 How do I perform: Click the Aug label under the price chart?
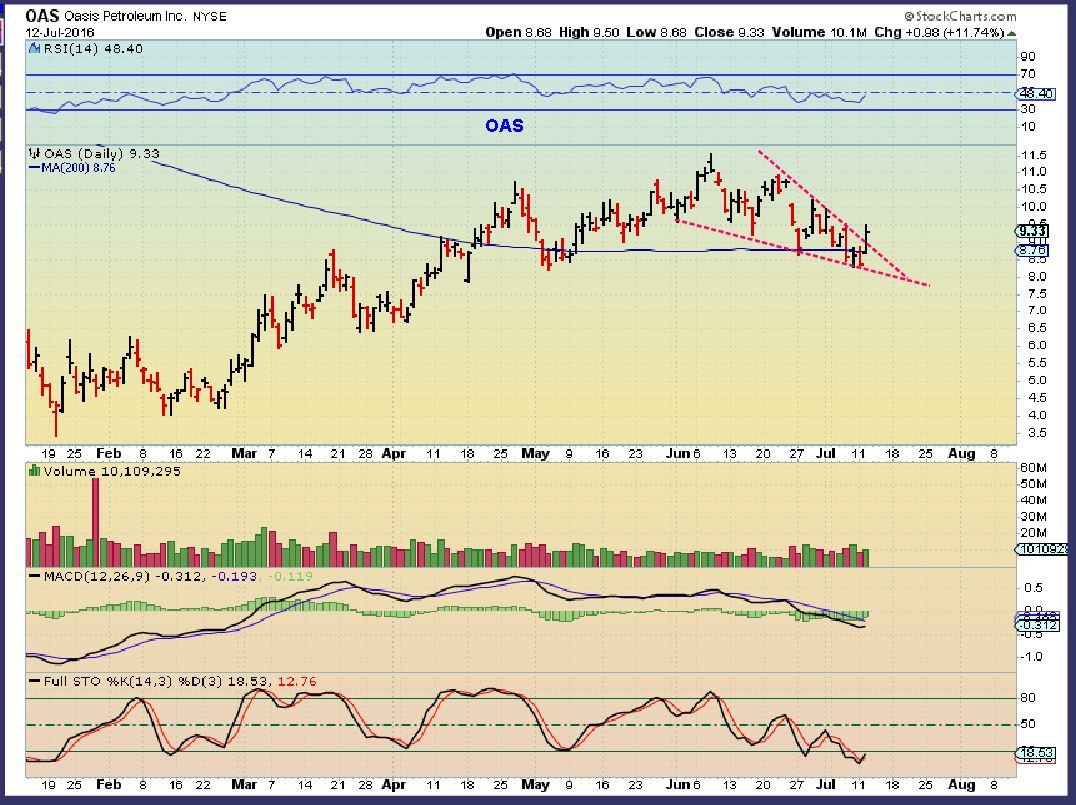point(961,454)
